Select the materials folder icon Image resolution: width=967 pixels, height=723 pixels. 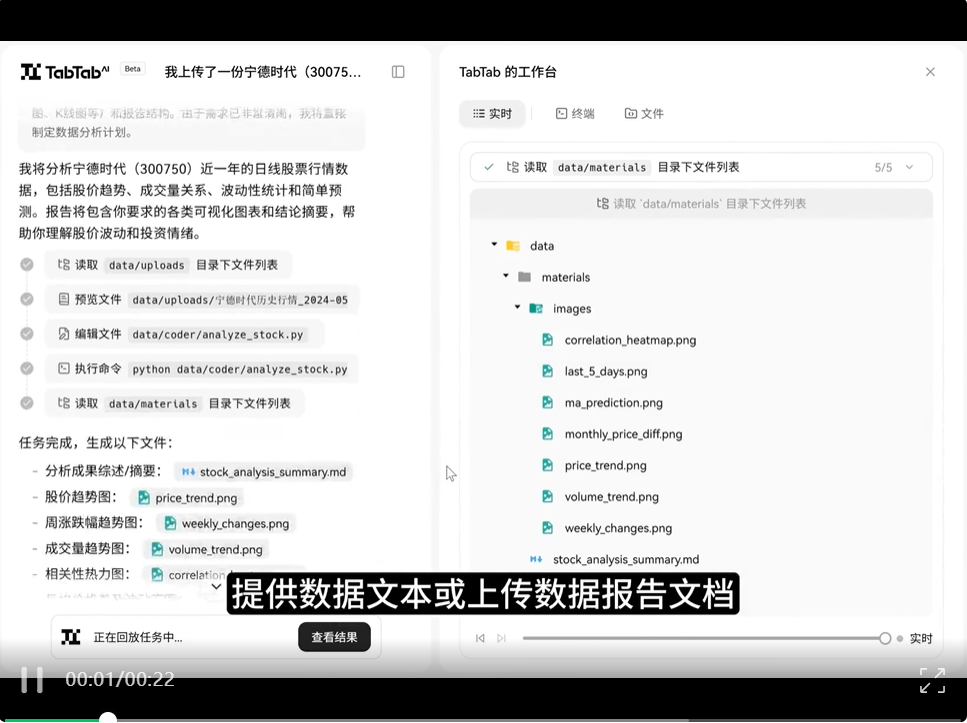(x=525, y=277)
